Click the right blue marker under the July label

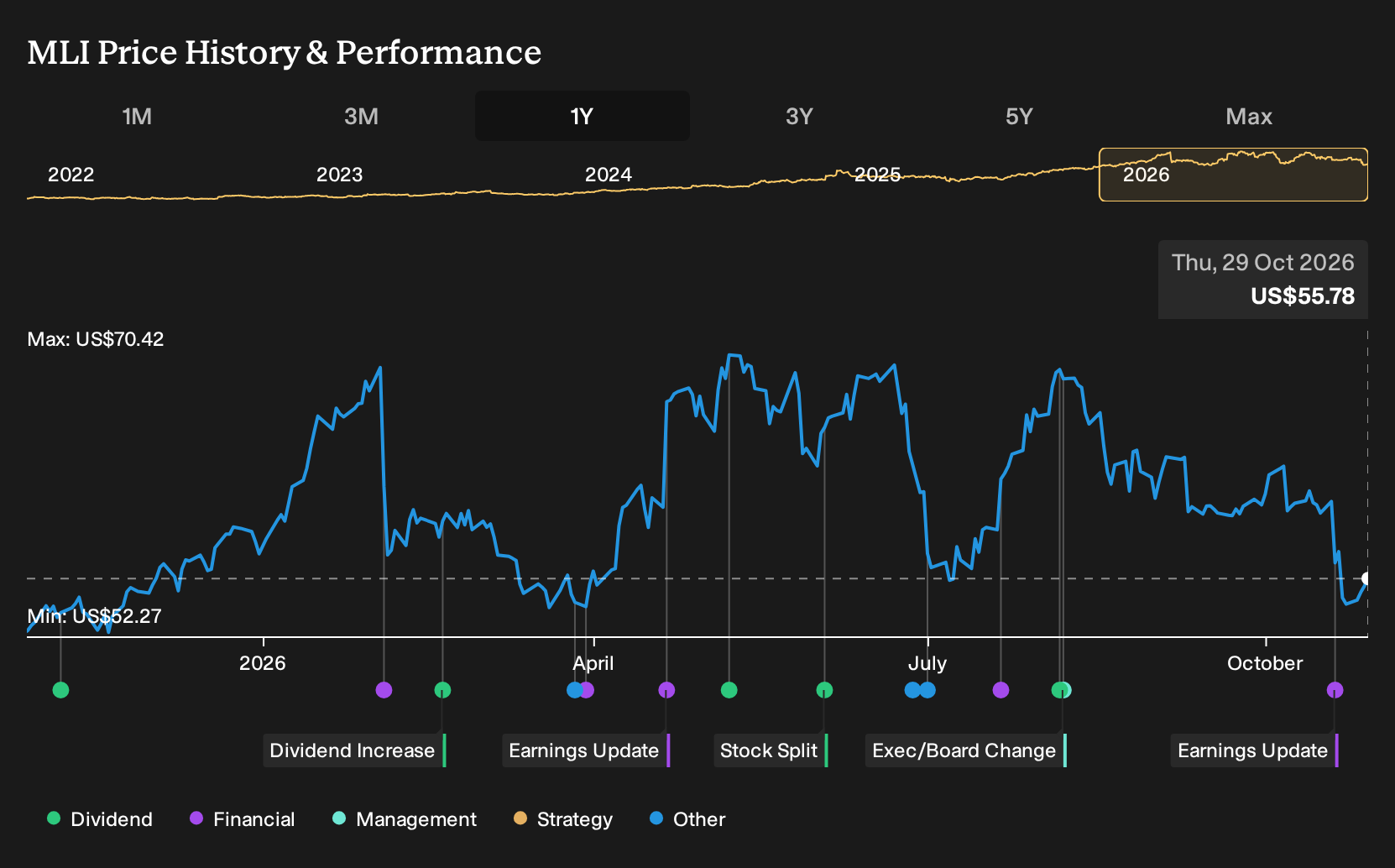pyautogui.click(x=927, y=690)
